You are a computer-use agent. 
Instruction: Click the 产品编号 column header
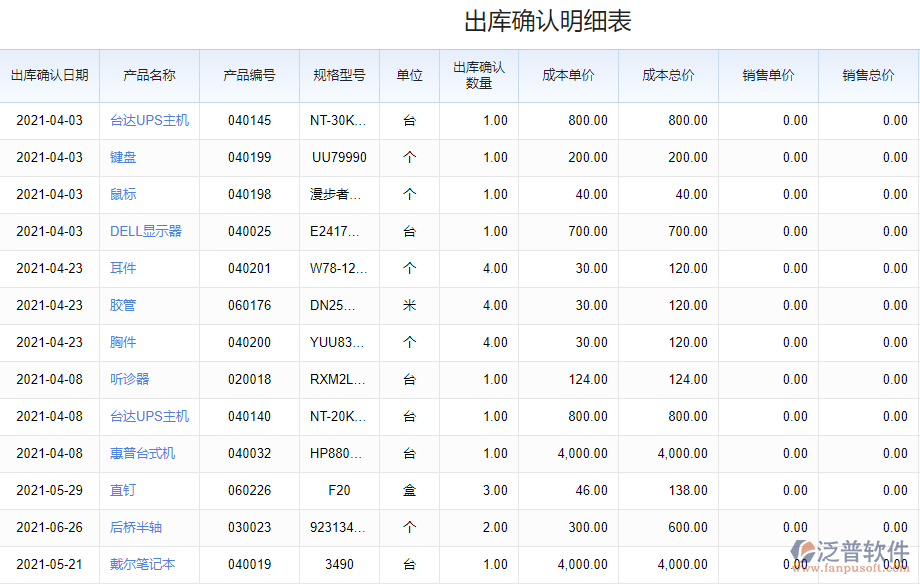click(x=248, y=75)
